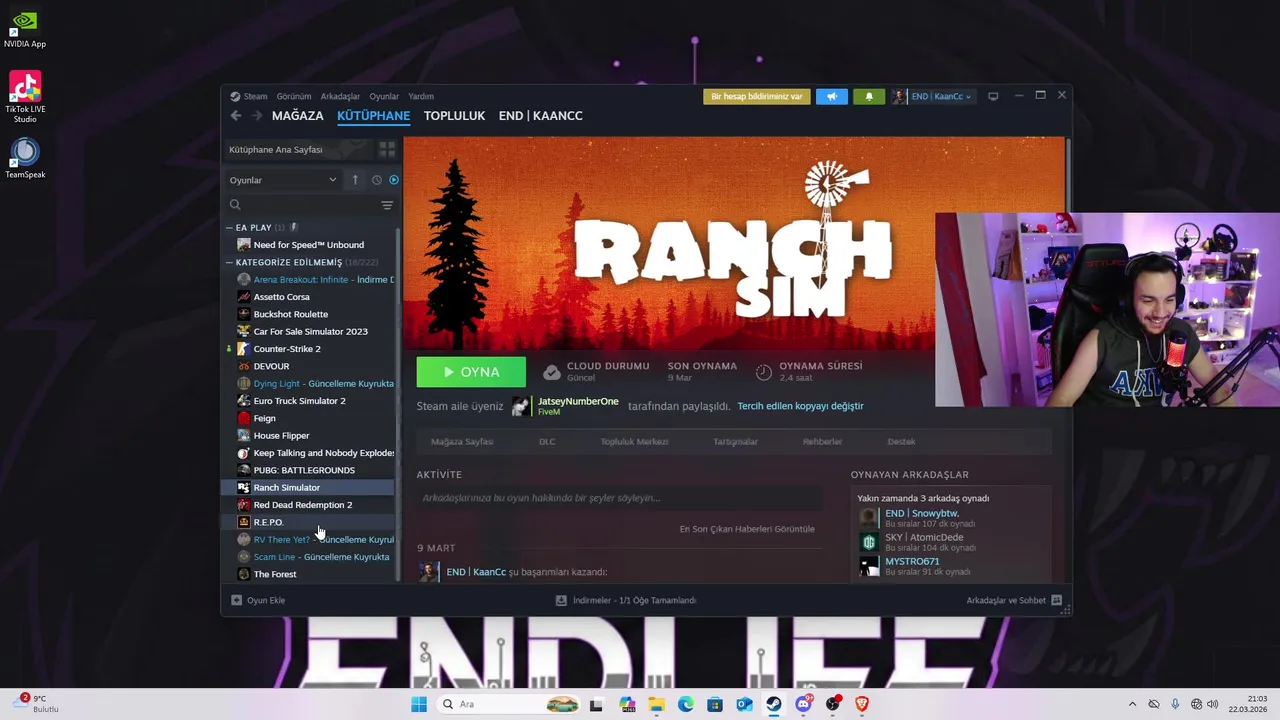Open the advanced library filter options
Image resolution: width=1280 pixels, height=720 pixels.
coord(387,205)
